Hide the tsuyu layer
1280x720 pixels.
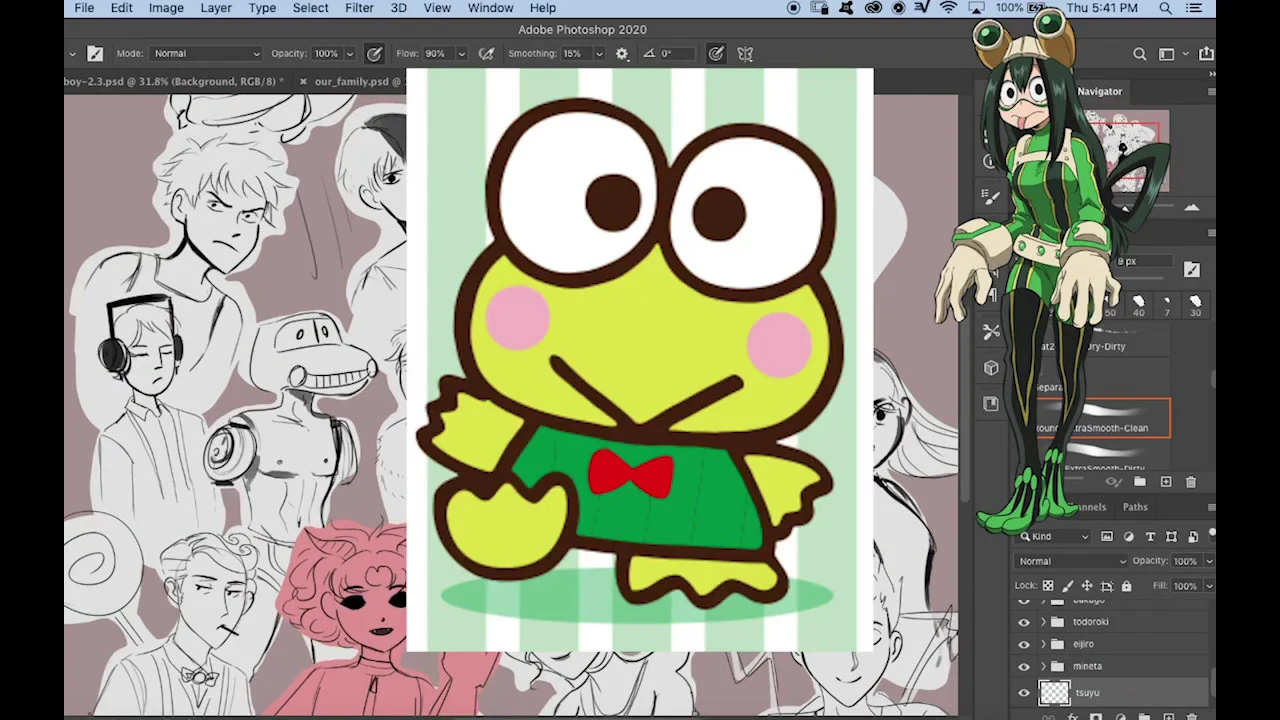(1023, 693)
